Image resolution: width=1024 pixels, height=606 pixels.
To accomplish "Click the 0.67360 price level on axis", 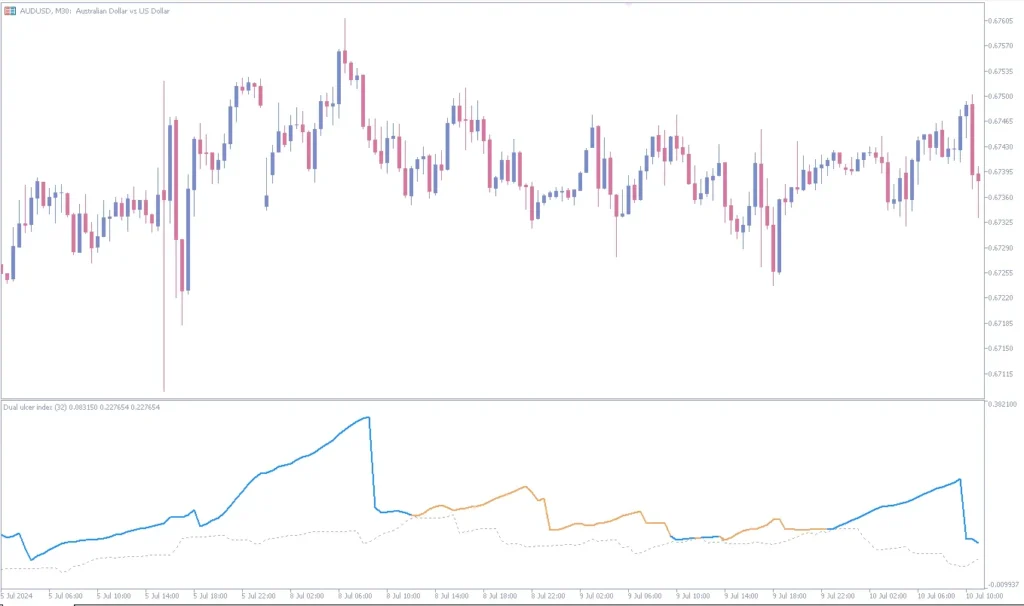I will pos(1002,197).
